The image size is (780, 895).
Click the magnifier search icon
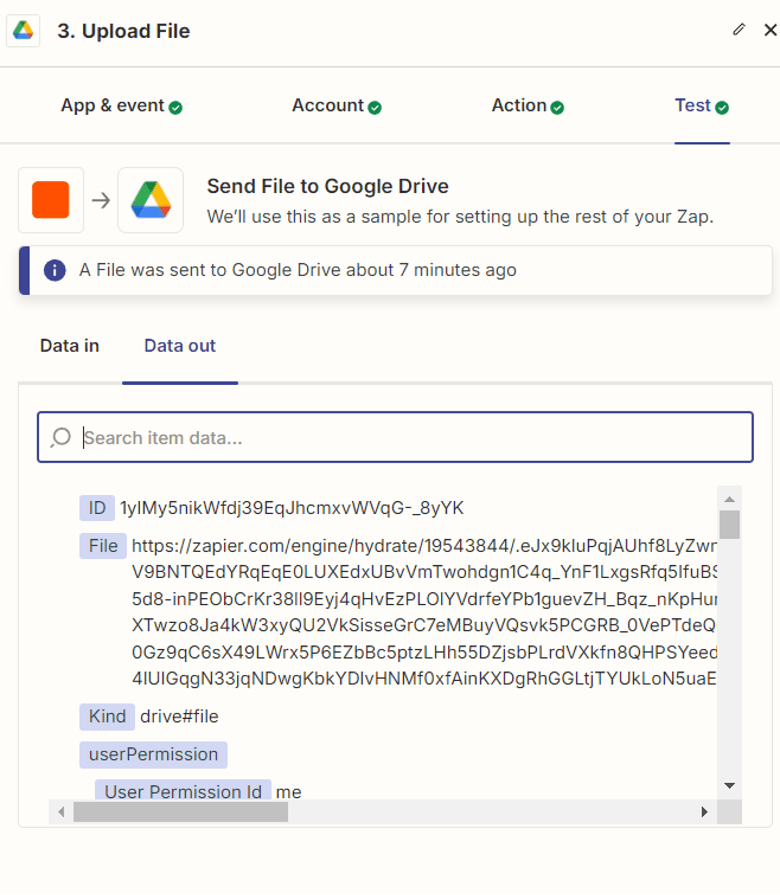pyautogui.click(x=61, y=437)
